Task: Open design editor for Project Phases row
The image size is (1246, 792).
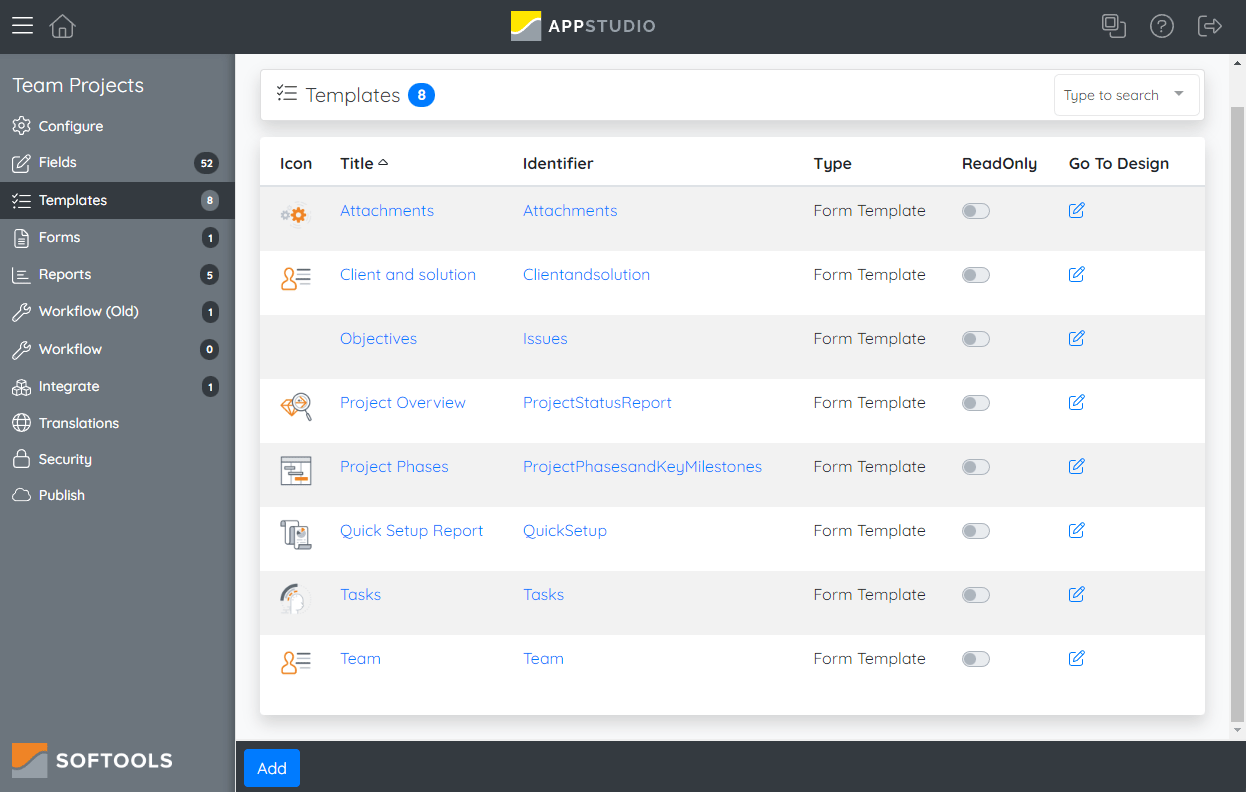Action: point(1077,466)
